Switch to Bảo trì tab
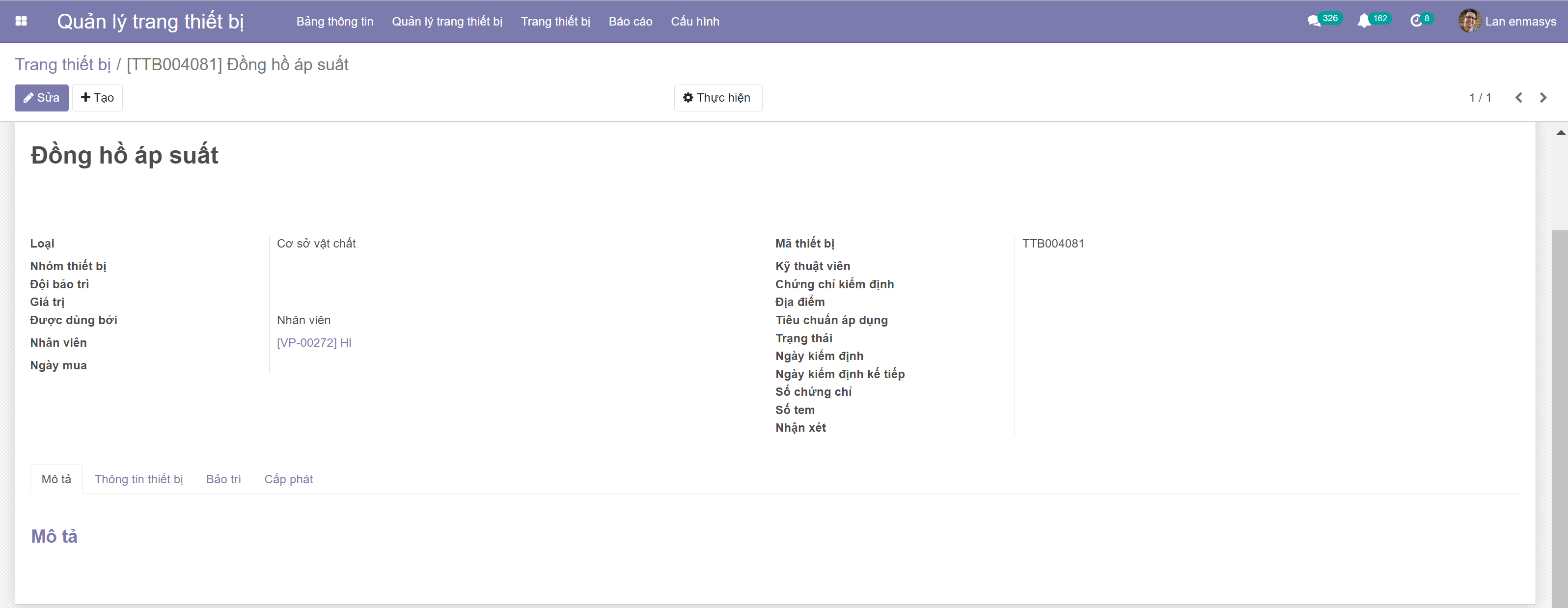The image size is (1568, 608). (223, 479)
